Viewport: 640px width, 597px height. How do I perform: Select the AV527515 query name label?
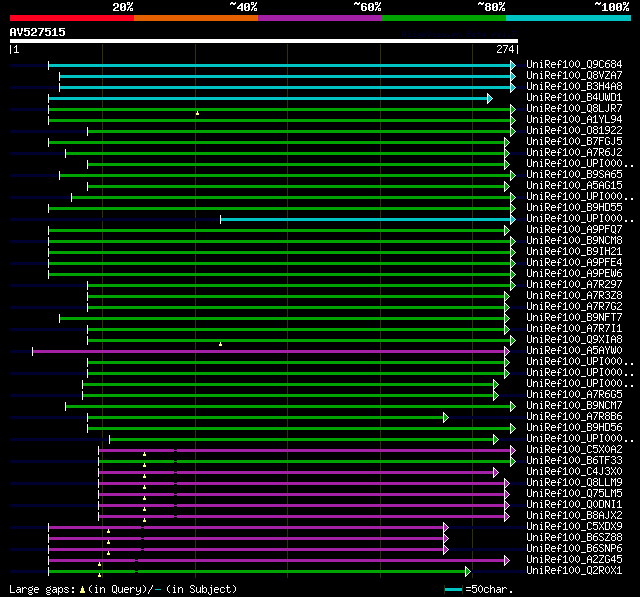(x=38, y=32)
